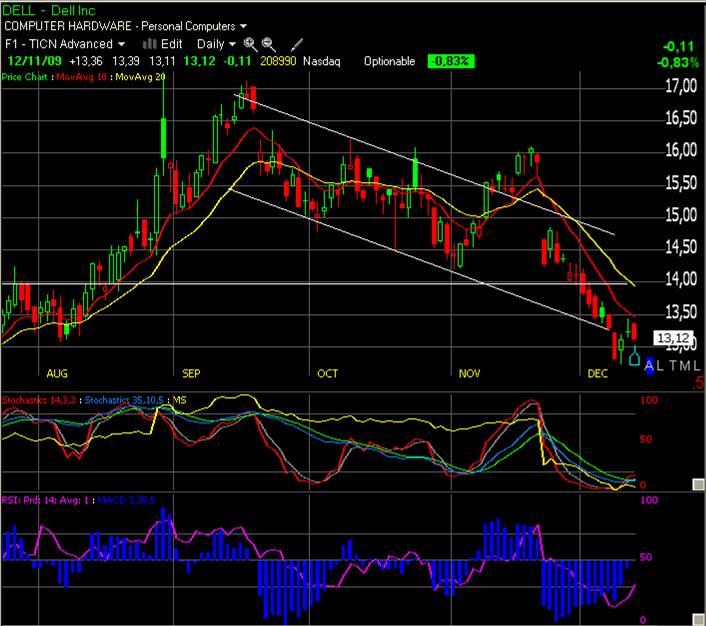Click the blue MACD indicator label

tap(126, 500)
